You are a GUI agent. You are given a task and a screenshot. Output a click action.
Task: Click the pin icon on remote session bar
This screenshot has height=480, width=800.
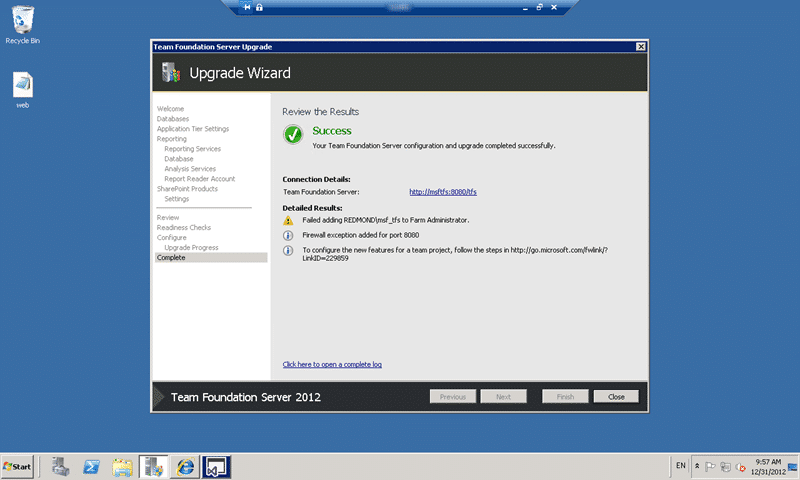(247, 7)
